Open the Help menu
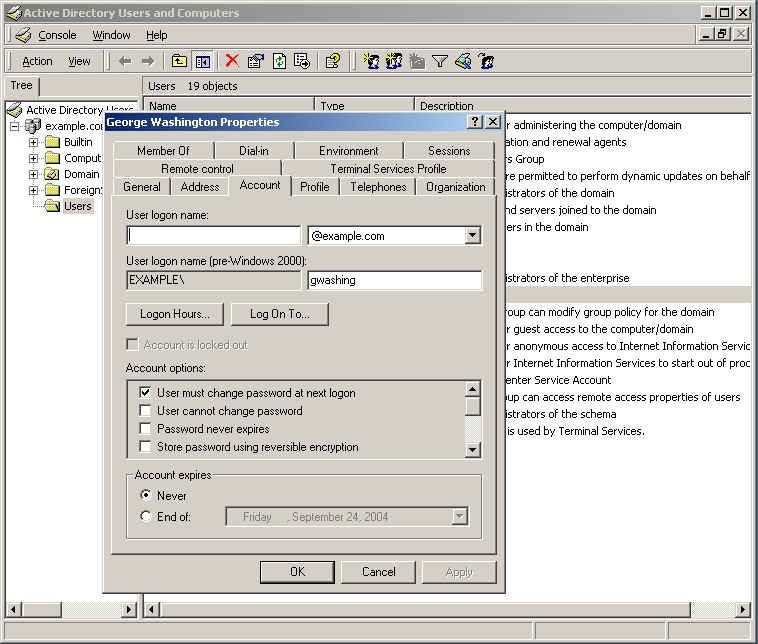This screenshot has width=758, height=644. click(157, 35)
